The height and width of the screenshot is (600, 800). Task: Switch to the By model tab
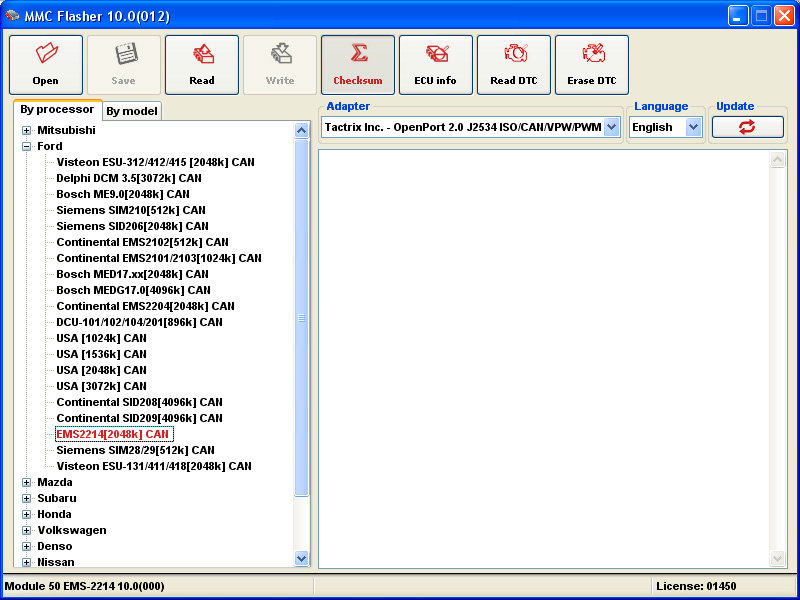(131, 111)
